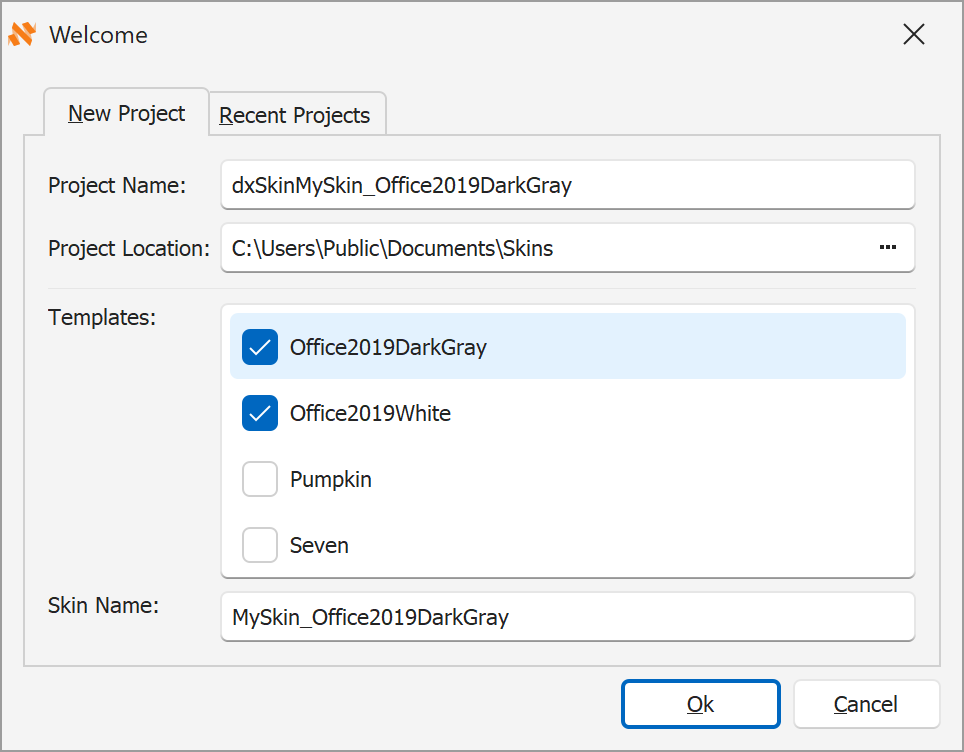Select the Seven item text in list
This screenshot has height=752, width=964.
click(x=319, y=545)
